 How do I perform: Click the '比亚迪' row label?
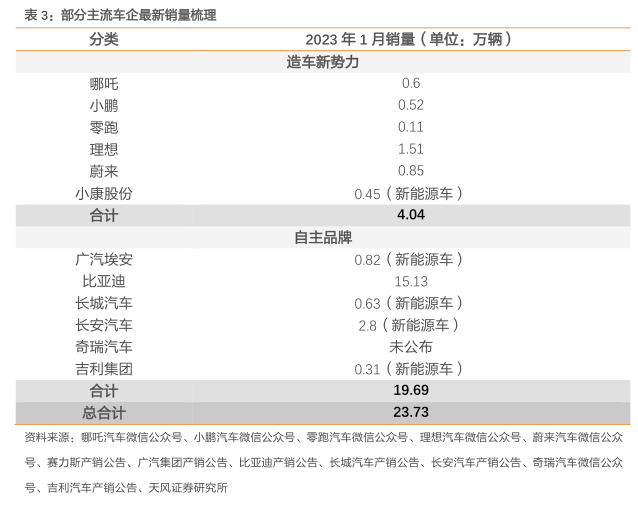104,281
